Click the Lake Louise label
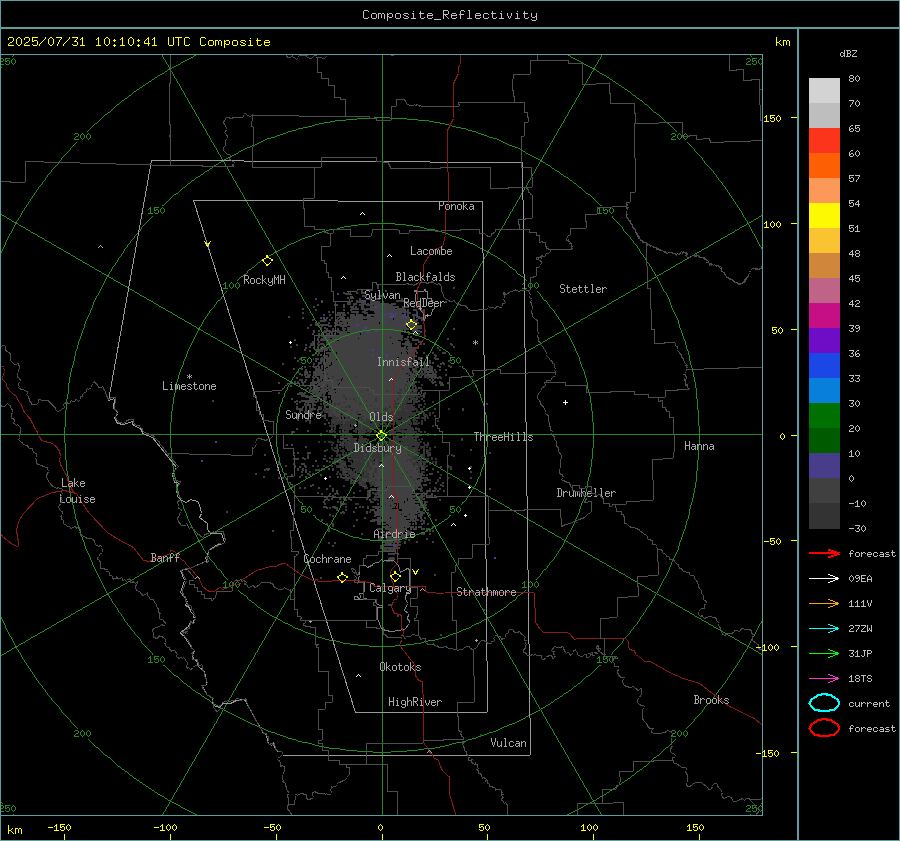The height and width of the screenshot is (841, 900). point(77,491)
